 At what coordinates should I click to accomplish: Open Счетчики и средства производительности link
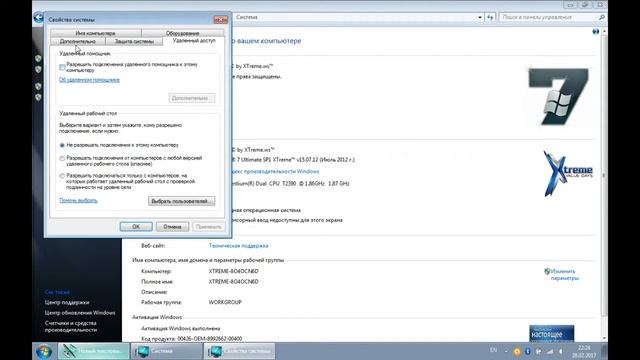pyautogui.click(x=71, y=327)
